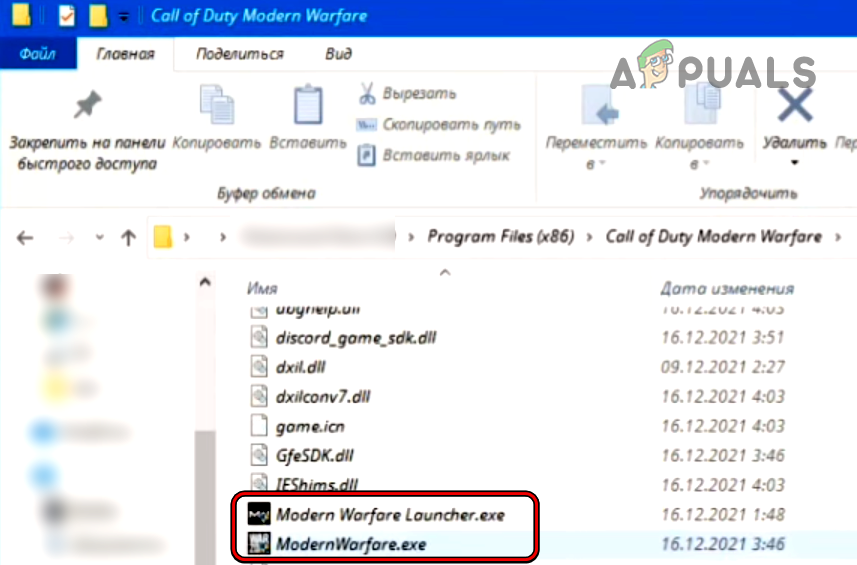This screenshot has width=857, height=565.
Task: Sort by the Имя column header
Action: point(262,288)
